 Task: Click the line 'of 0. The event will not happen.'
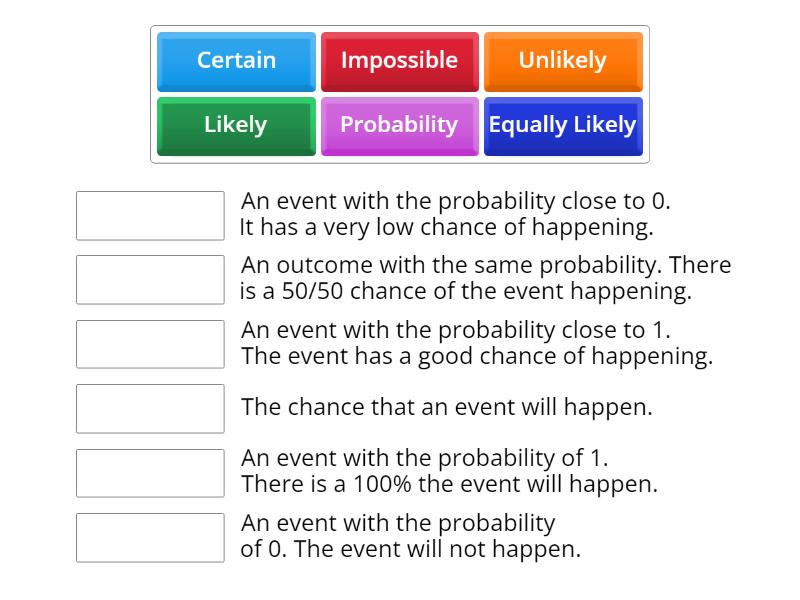tap(410, 549)
